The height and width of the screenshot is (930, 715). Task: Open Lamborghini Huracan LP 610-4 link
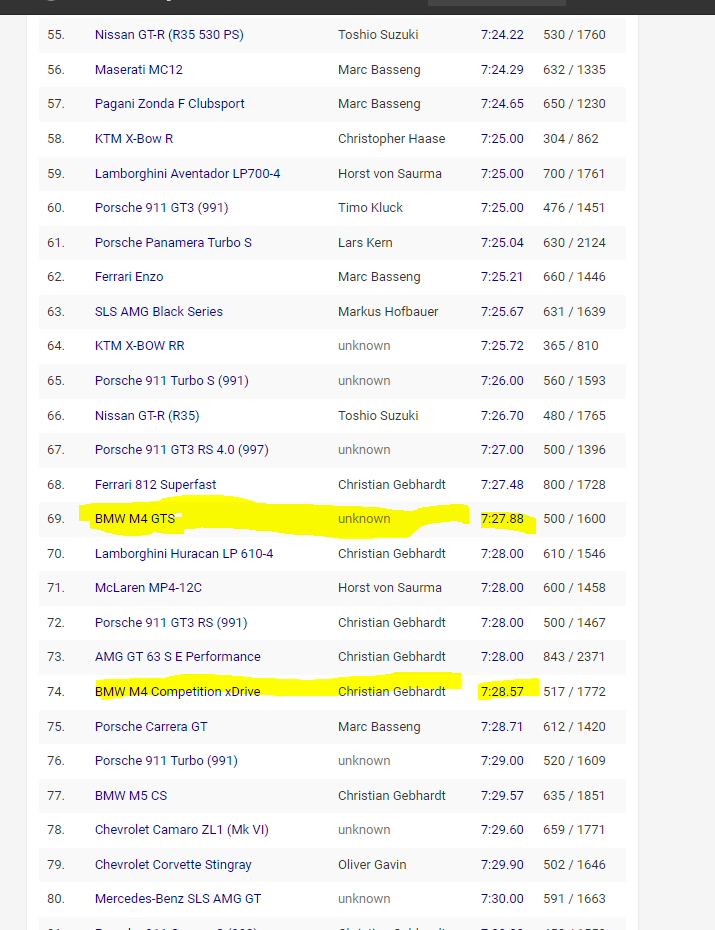[x=184, y=554]
